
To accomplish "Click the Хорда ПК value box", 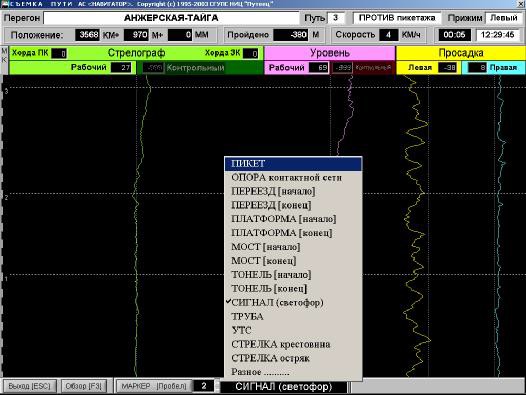I will pos(59,53).
